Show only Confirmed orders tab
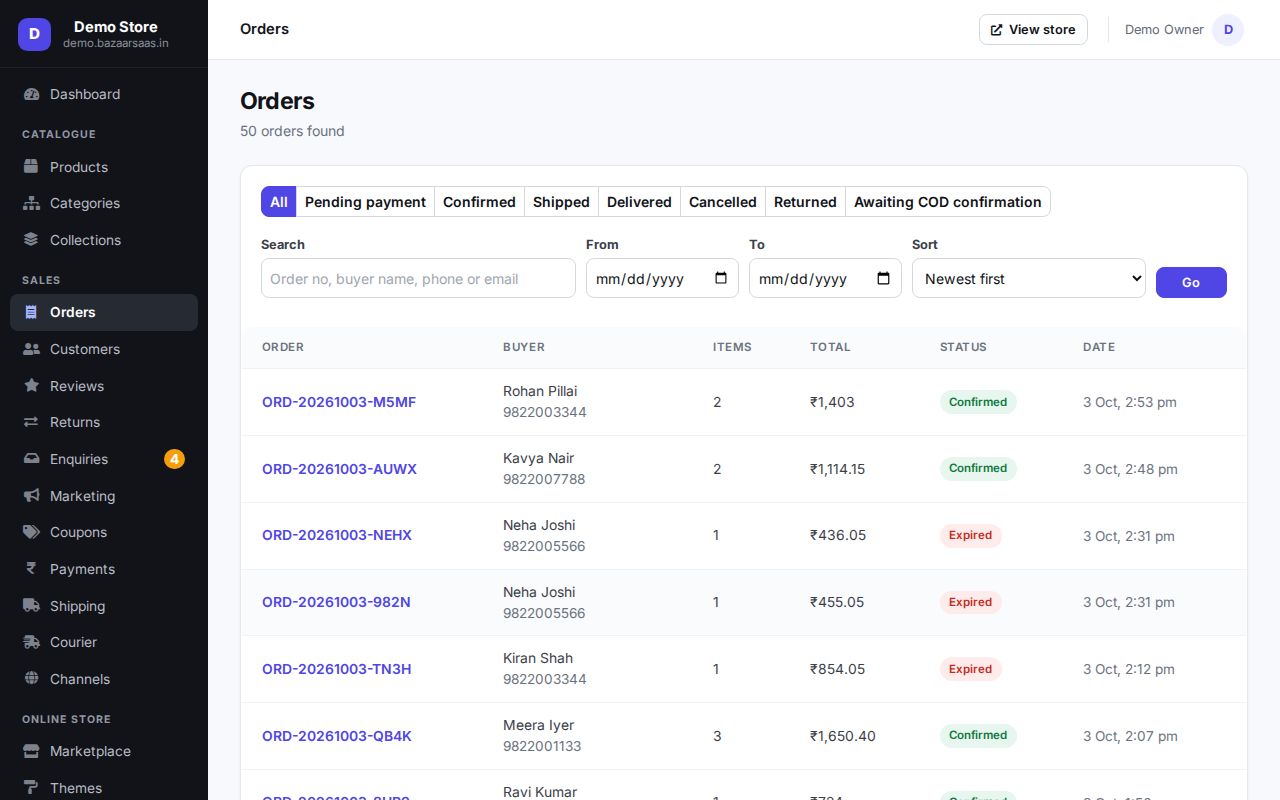 [479, 202]
